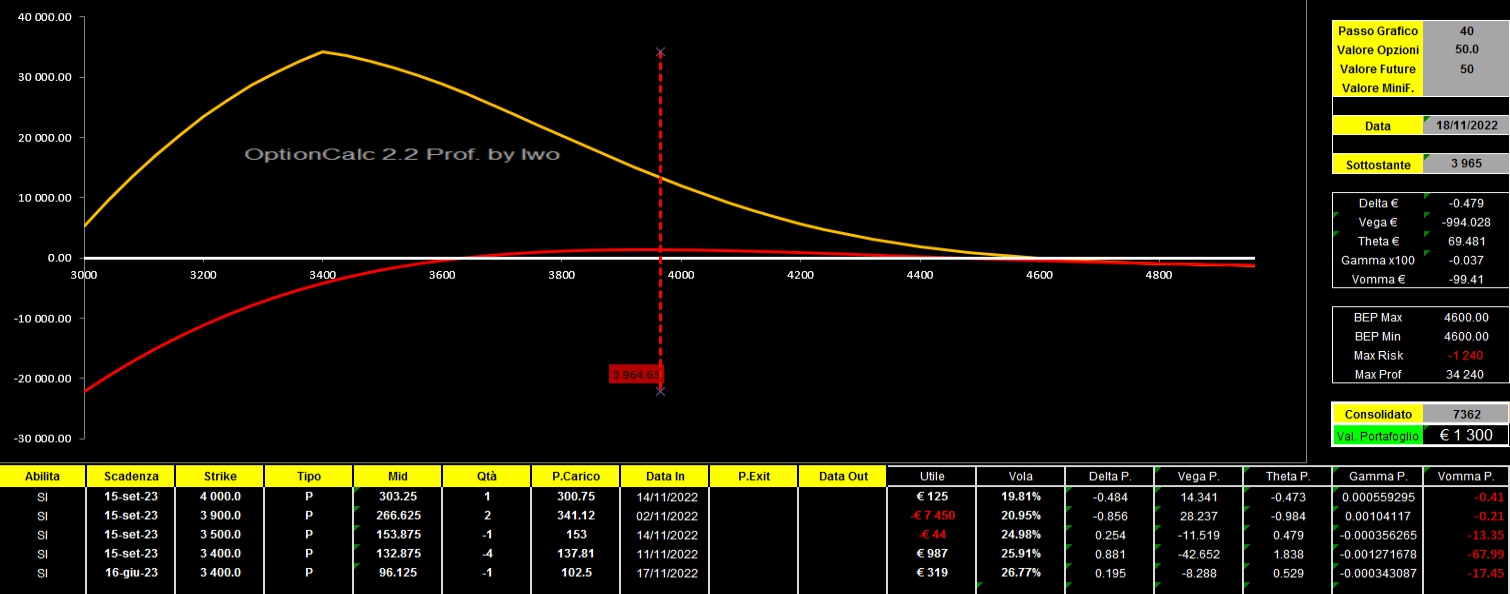
Task: Click the Vola column header
Action: pos(1020,476)
